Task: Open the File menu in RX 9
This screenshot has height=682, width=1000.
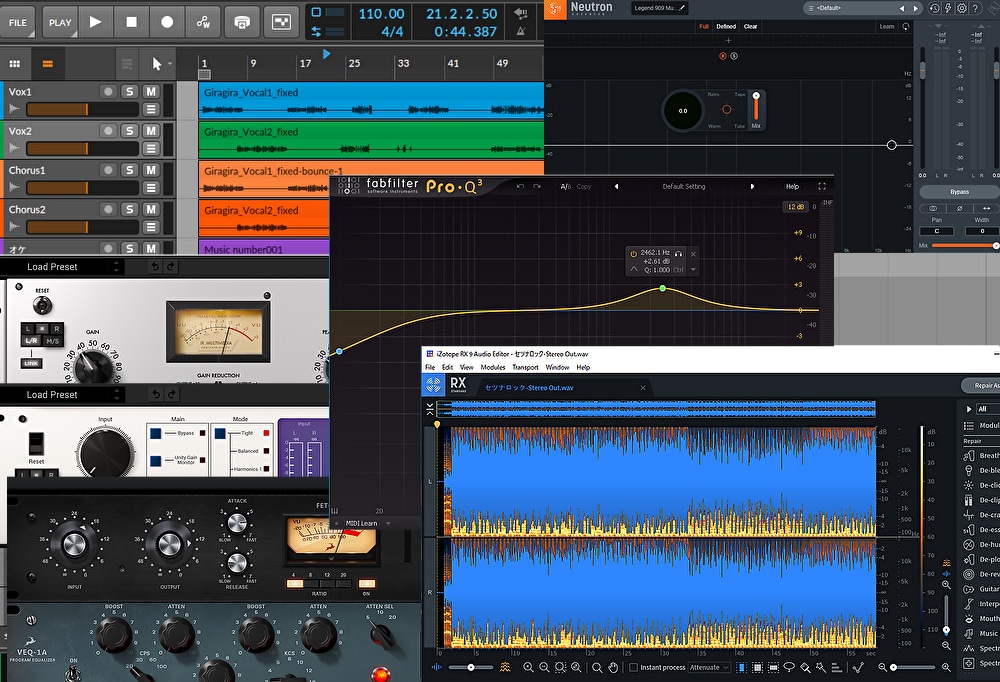Action: point(430,367)
